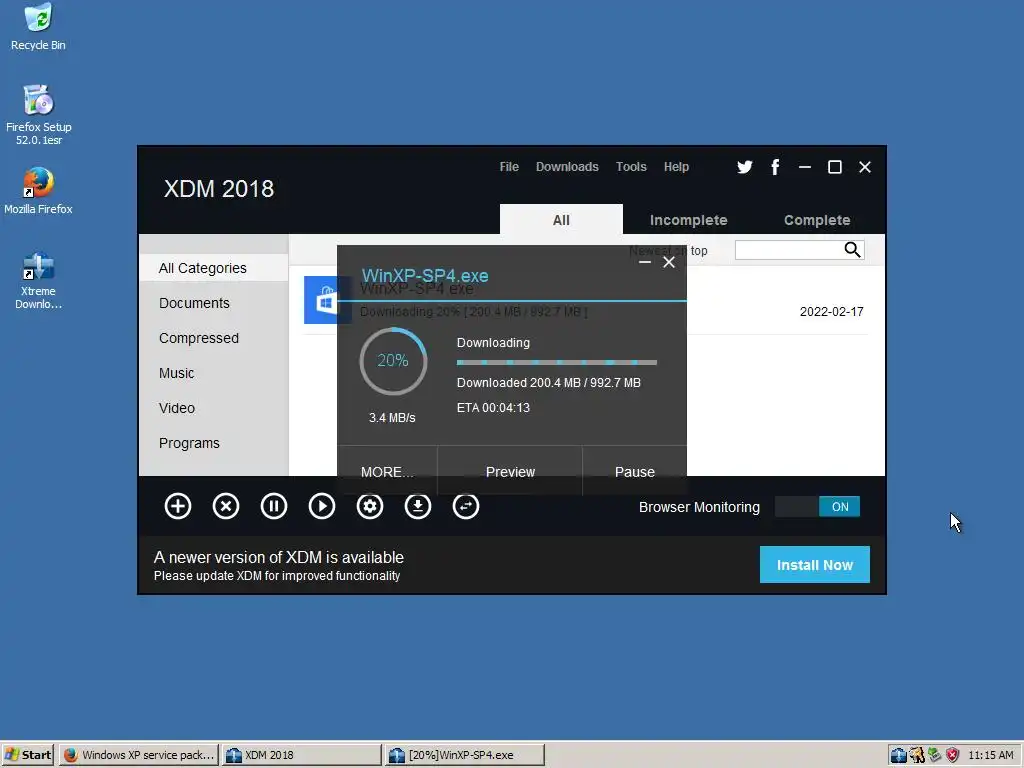
Task: Open the Help menu
Action: [676, 167]
